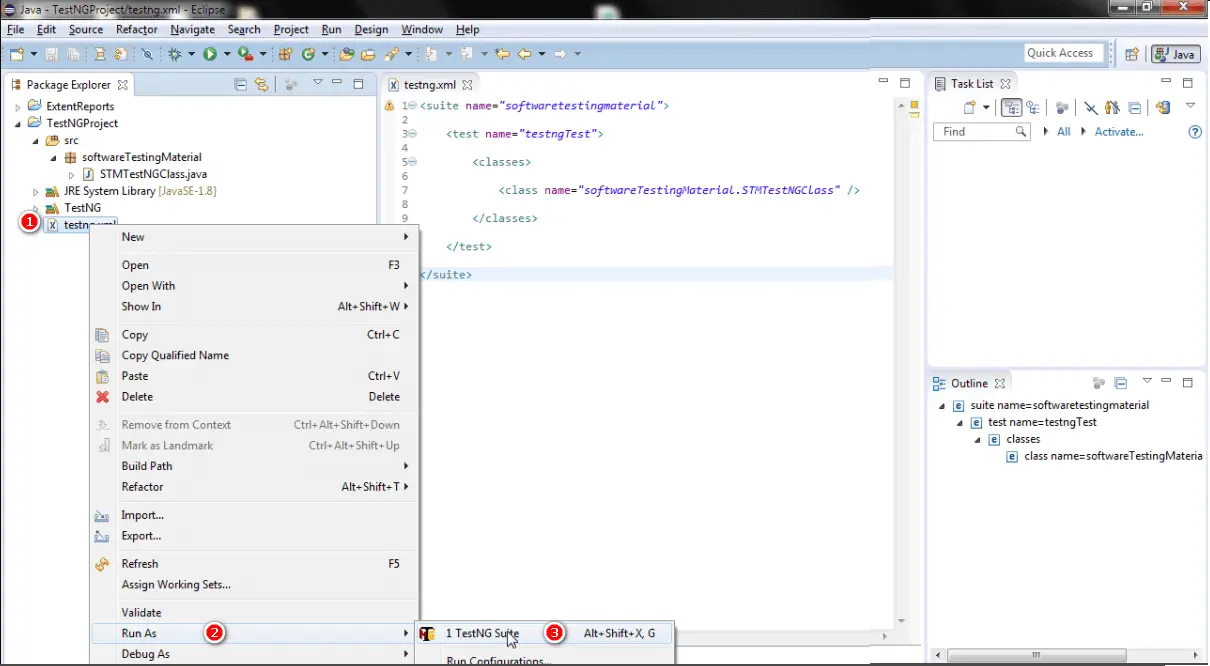
Task: Click the Open Type toolbar icon
Action: coord(346,54)
